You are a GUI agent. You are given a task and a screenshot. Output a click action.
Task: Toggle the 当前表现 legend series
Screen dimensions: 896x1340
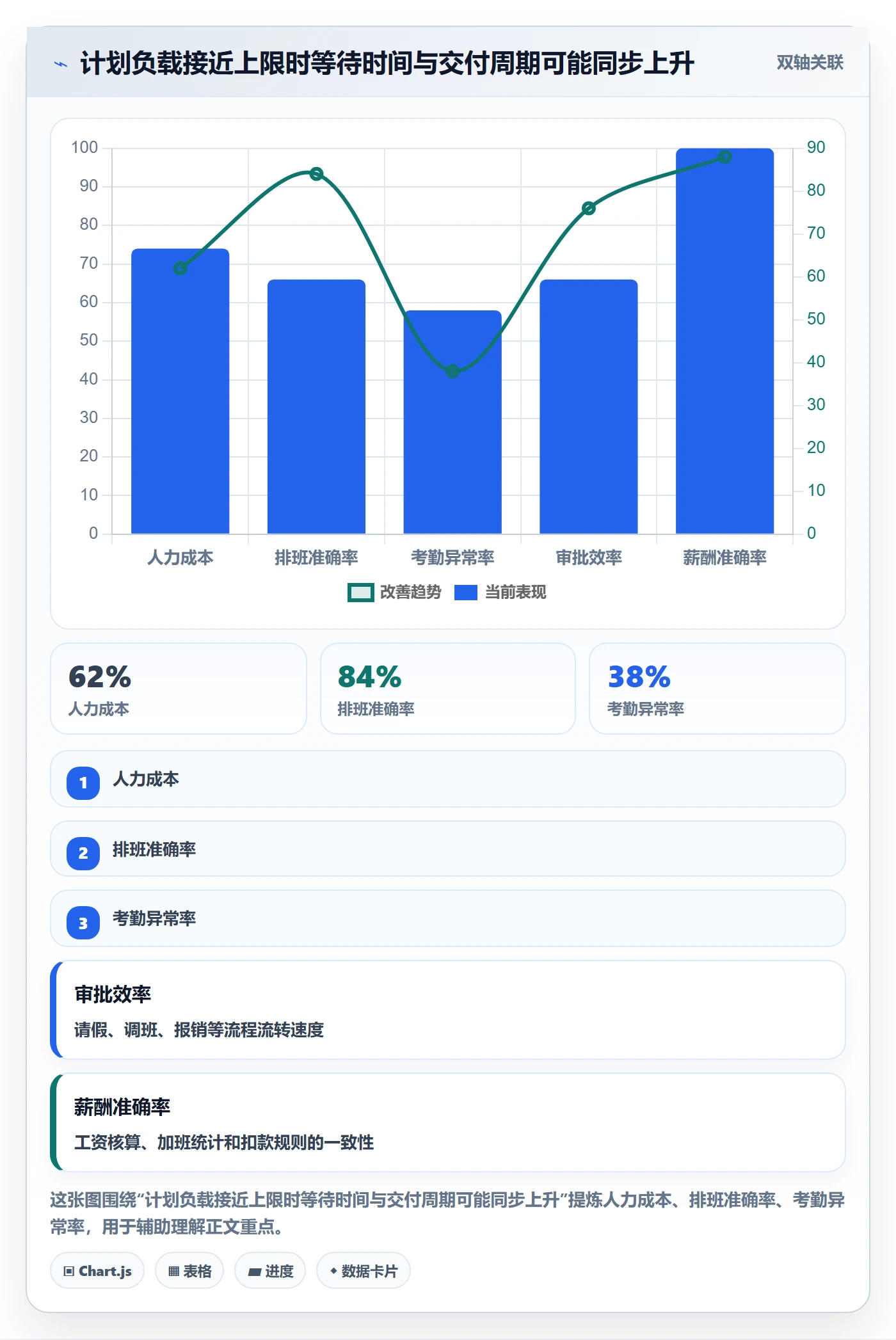500,593
